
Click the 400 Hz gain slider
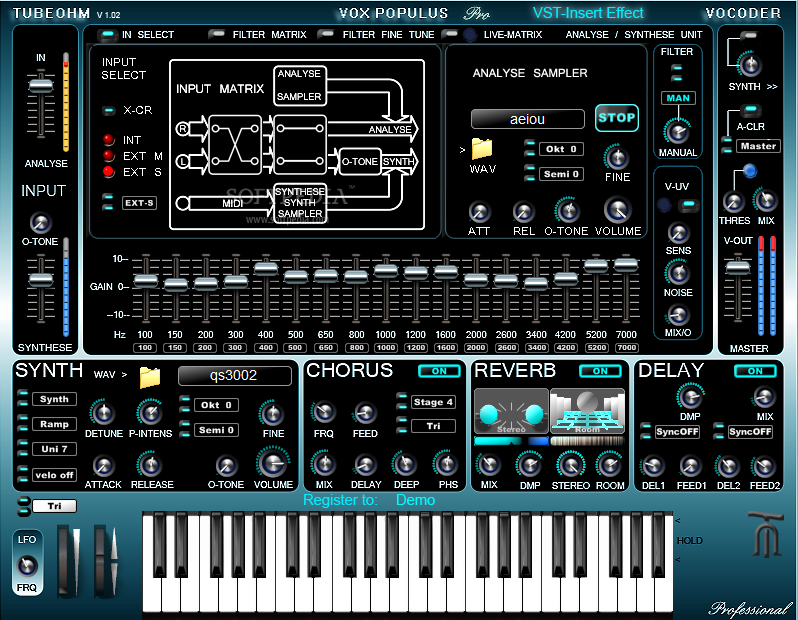[266, 268]
